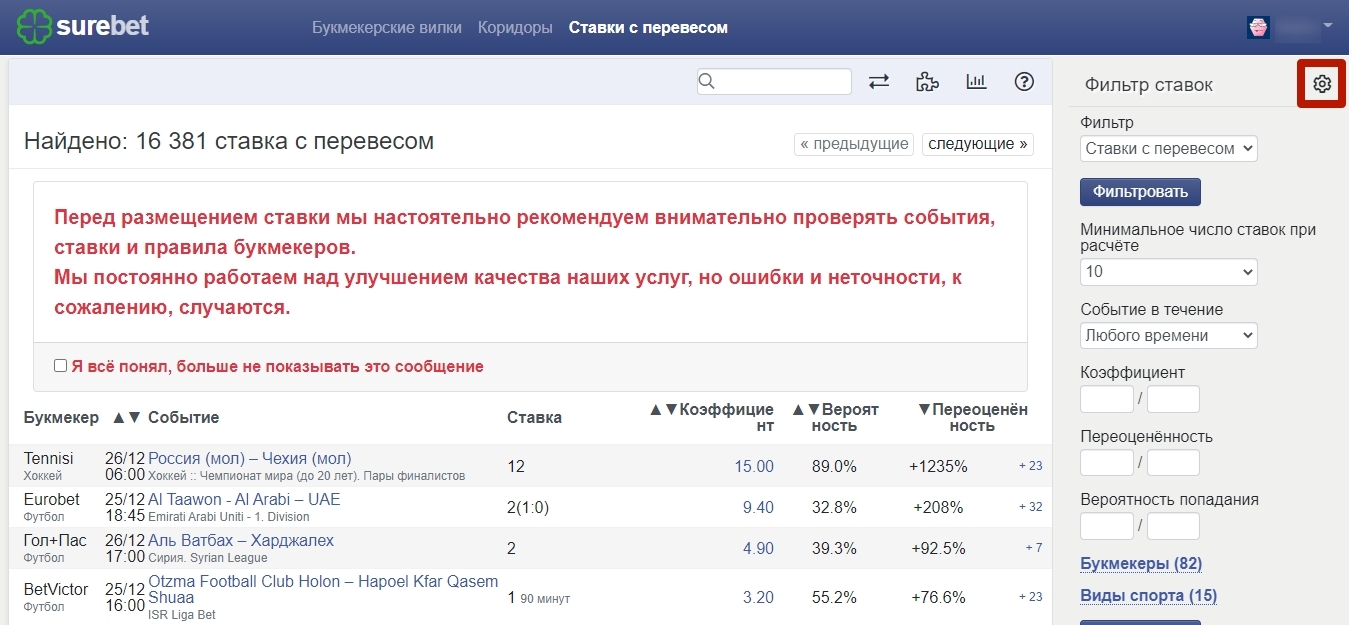Click minimum Вероятность попадания input

pyautogui.click(x=1107, y=525)
